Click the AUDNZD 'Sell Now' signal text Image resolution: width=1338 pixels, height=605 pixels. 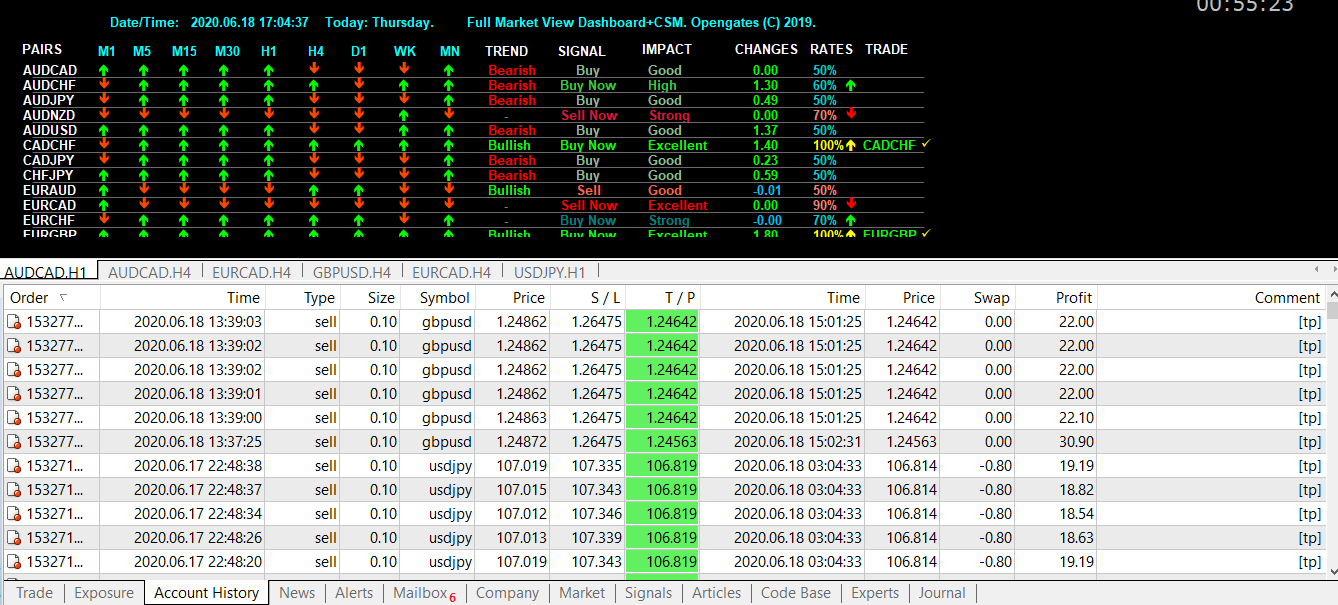[589, 115]
